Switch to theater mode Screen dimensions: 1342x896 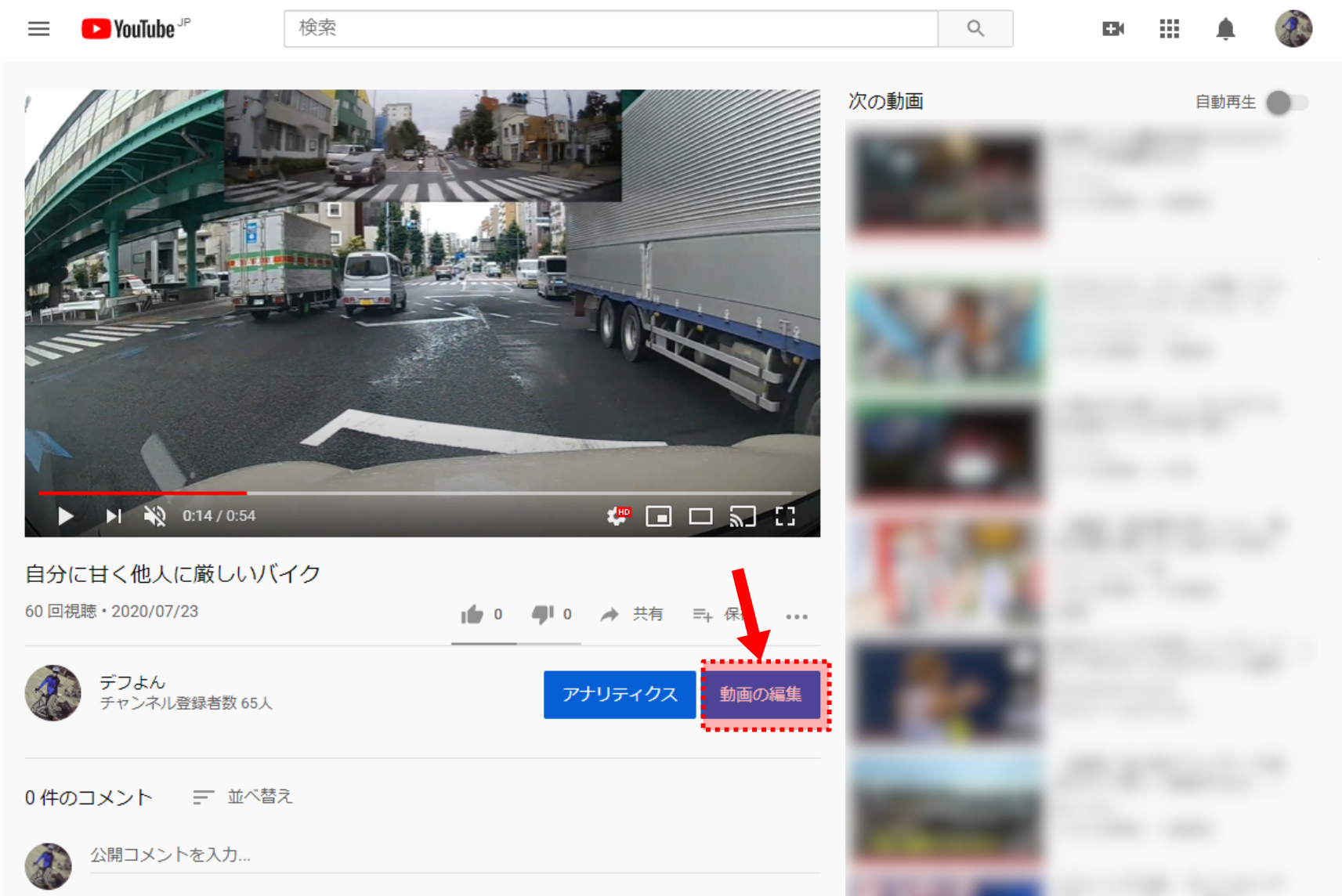tap(700, 516)
